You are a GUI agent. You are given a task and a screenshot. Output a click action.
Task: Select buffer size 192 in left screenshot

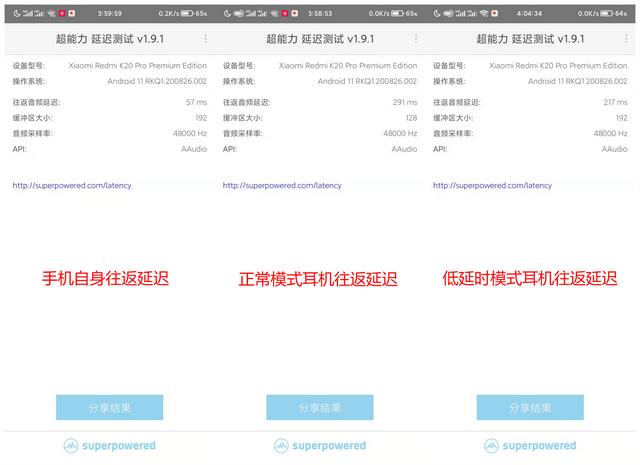pyautogui.click(x=201, y=118)
